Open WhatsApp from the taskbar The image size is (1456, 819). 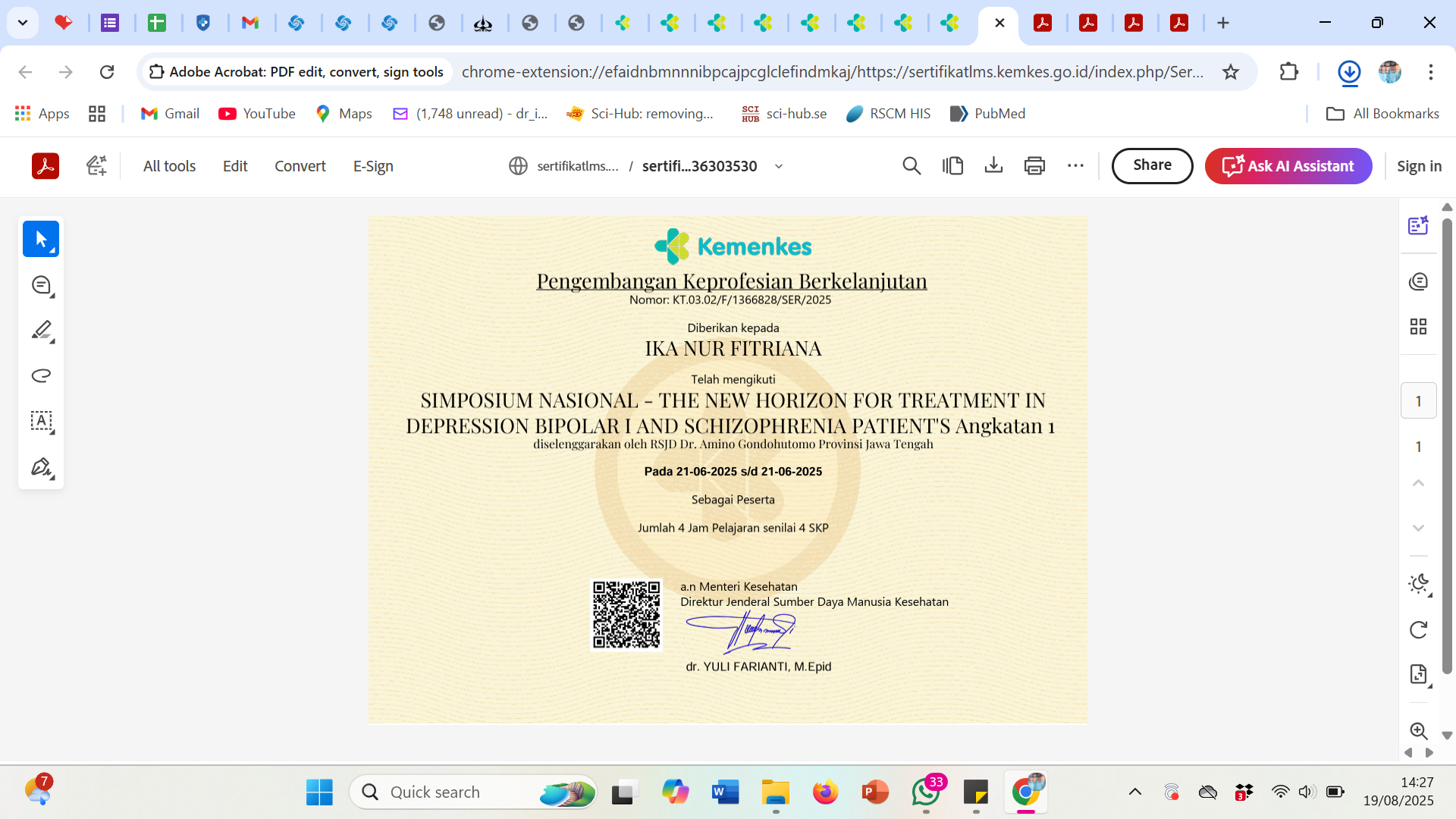(x=926, y=792)
